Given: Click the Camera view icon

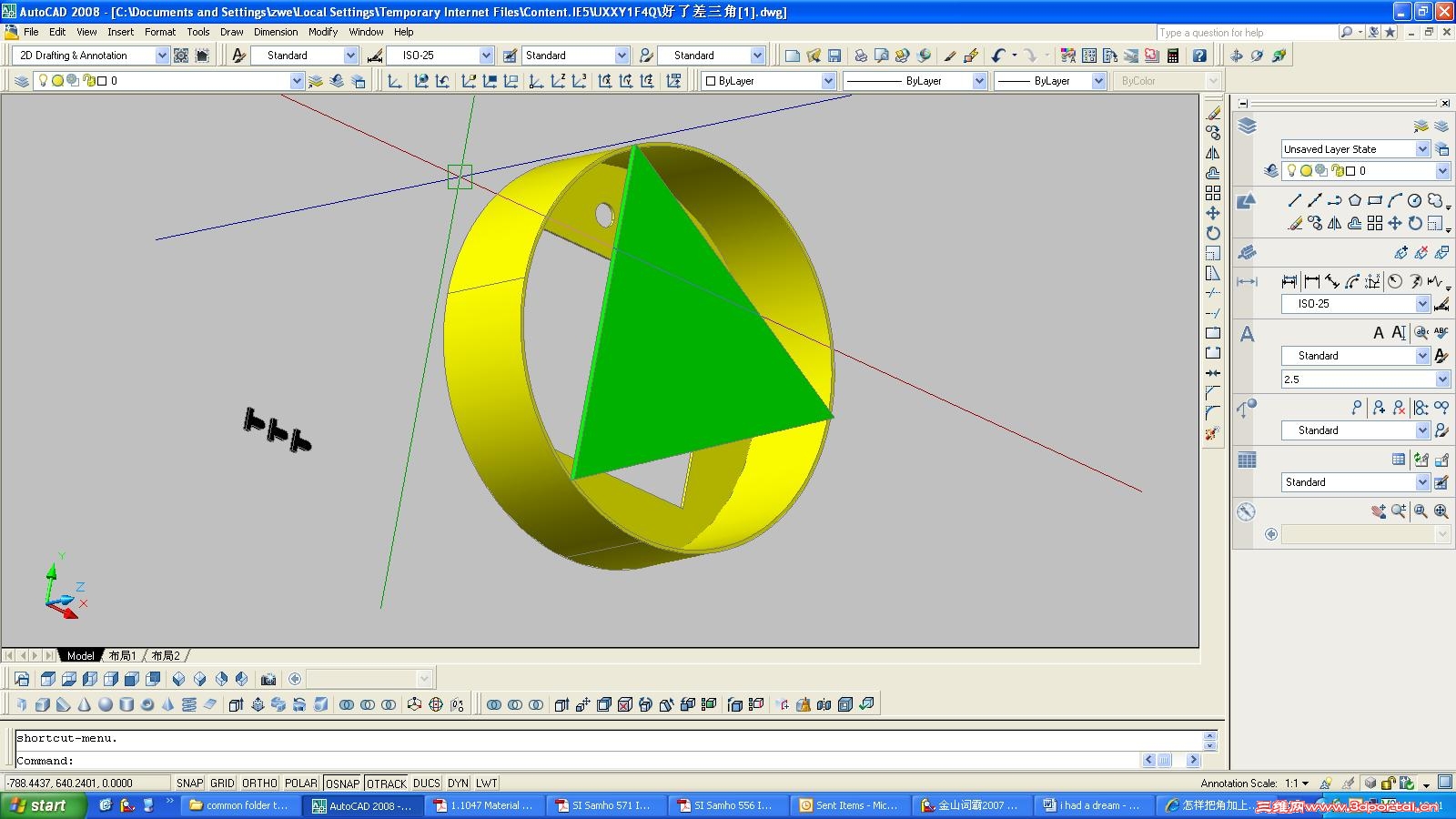Looking at the screenshot, I should pyautogui.click(x=268, y=679).
